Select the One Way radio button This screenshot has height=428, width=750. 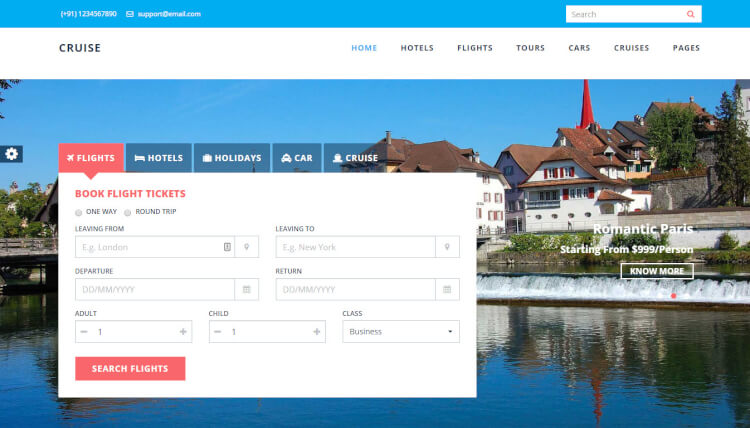click(79, 212)
